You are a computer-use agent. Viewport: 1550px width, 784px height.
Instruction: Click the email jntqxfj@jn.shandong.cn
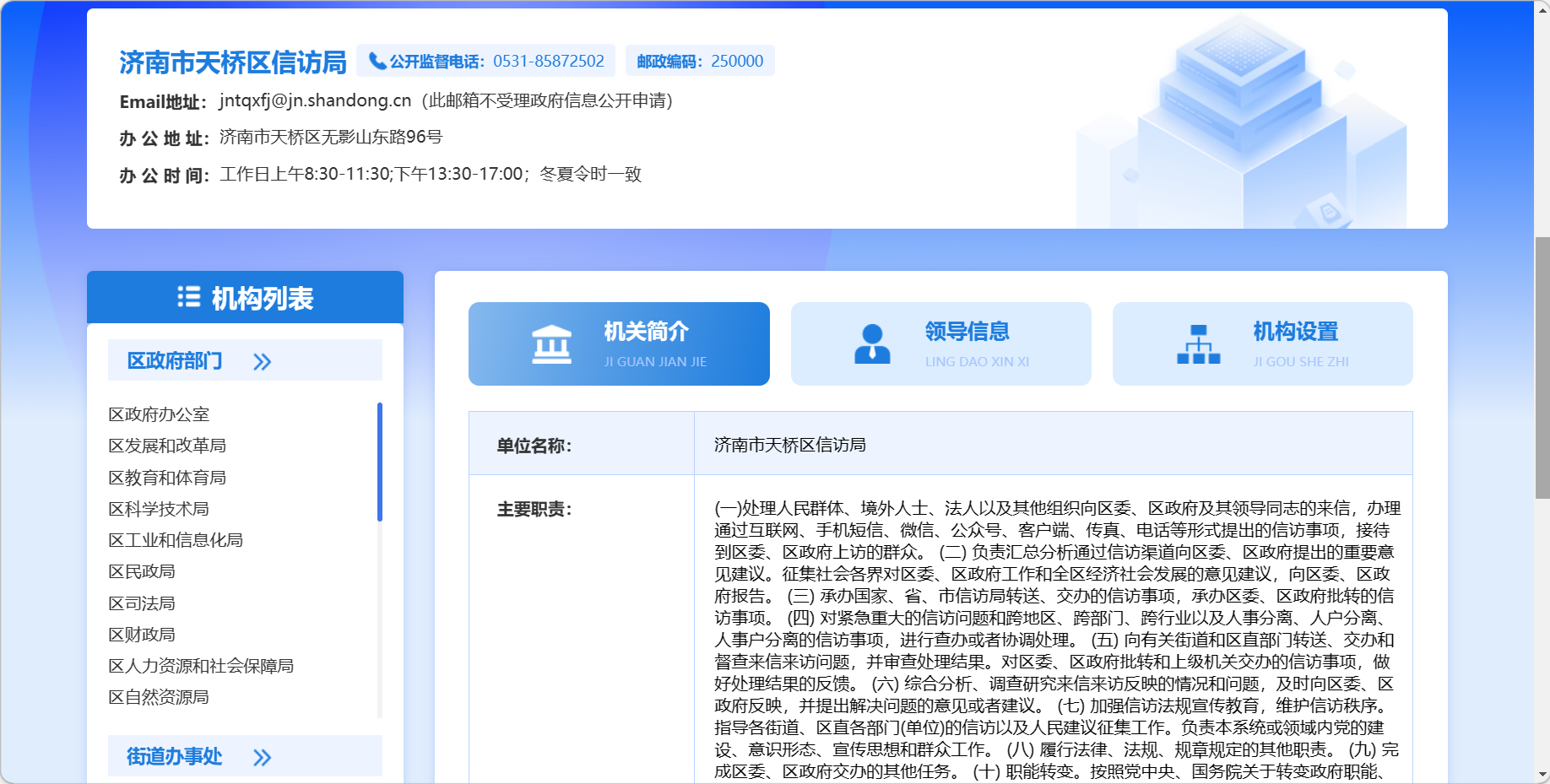click(x=316, y=100)
